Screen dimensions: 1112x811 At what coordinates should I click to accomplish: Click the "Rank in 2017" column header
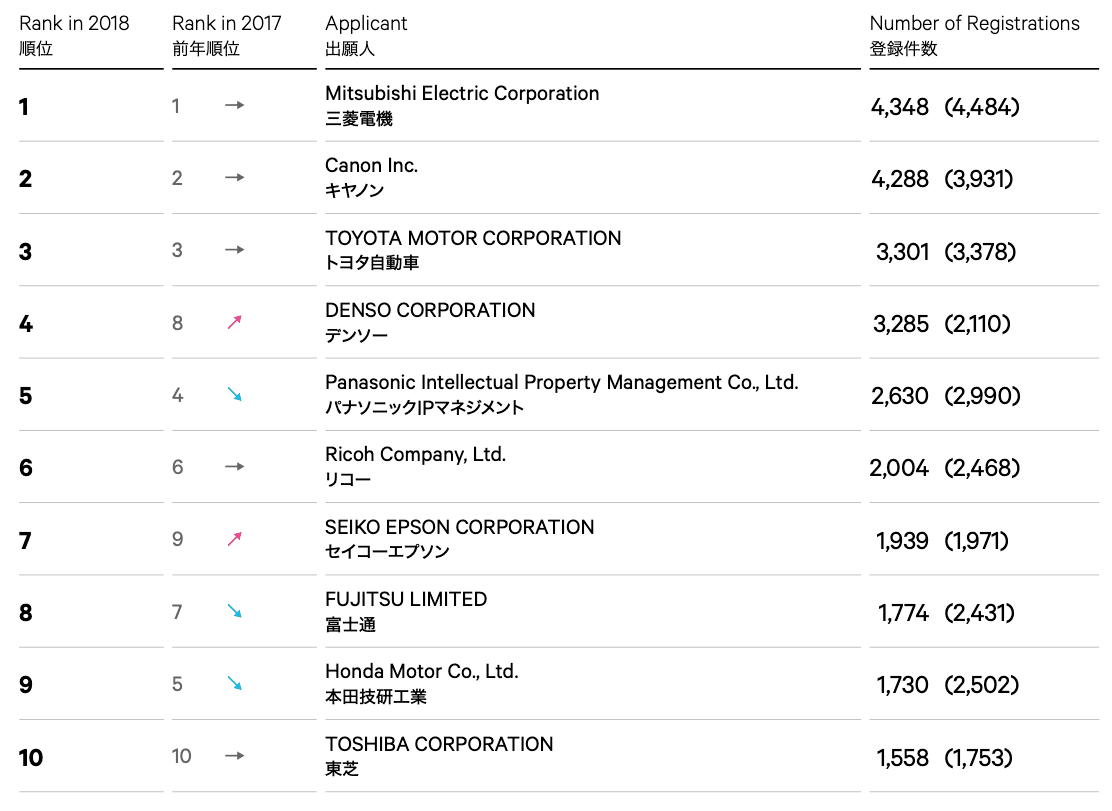pyautogui.click(x=227, y=23)
